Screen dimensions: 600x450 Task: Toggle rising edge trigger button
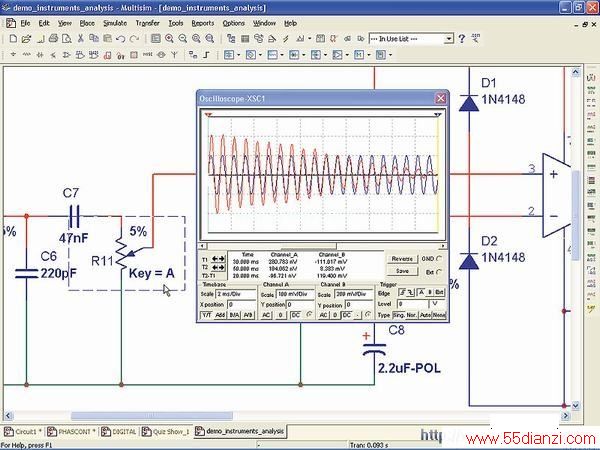pyautogui.click(x=402, y=292)
